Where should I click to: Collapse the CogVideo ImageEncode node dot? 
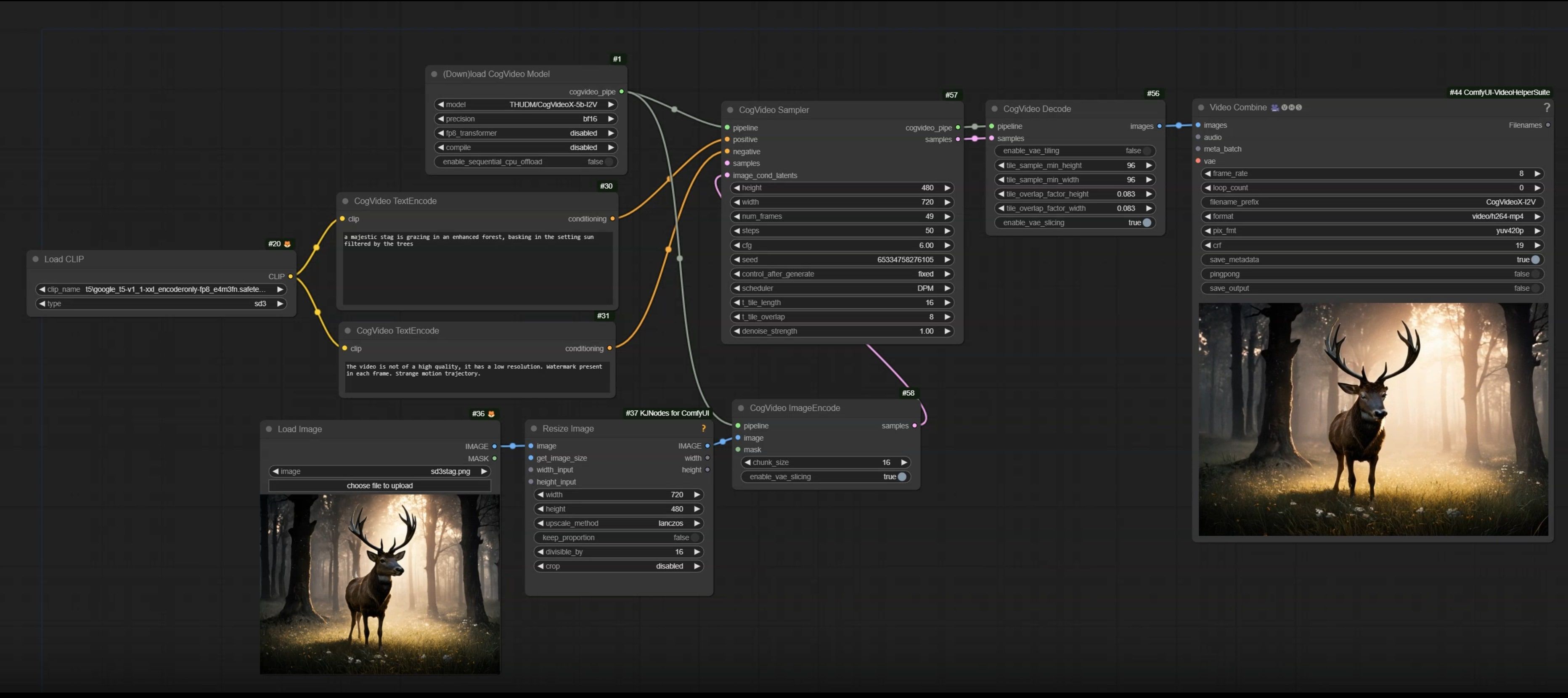pyautogui.click(x=741, y=408)
